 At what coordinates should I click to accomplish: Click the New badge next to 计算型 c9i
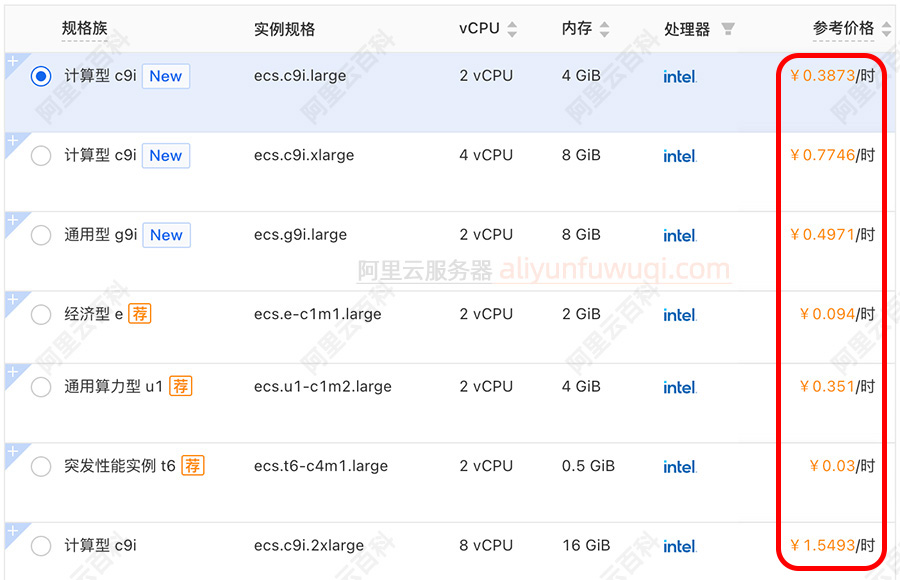click(x=165, y=76)
